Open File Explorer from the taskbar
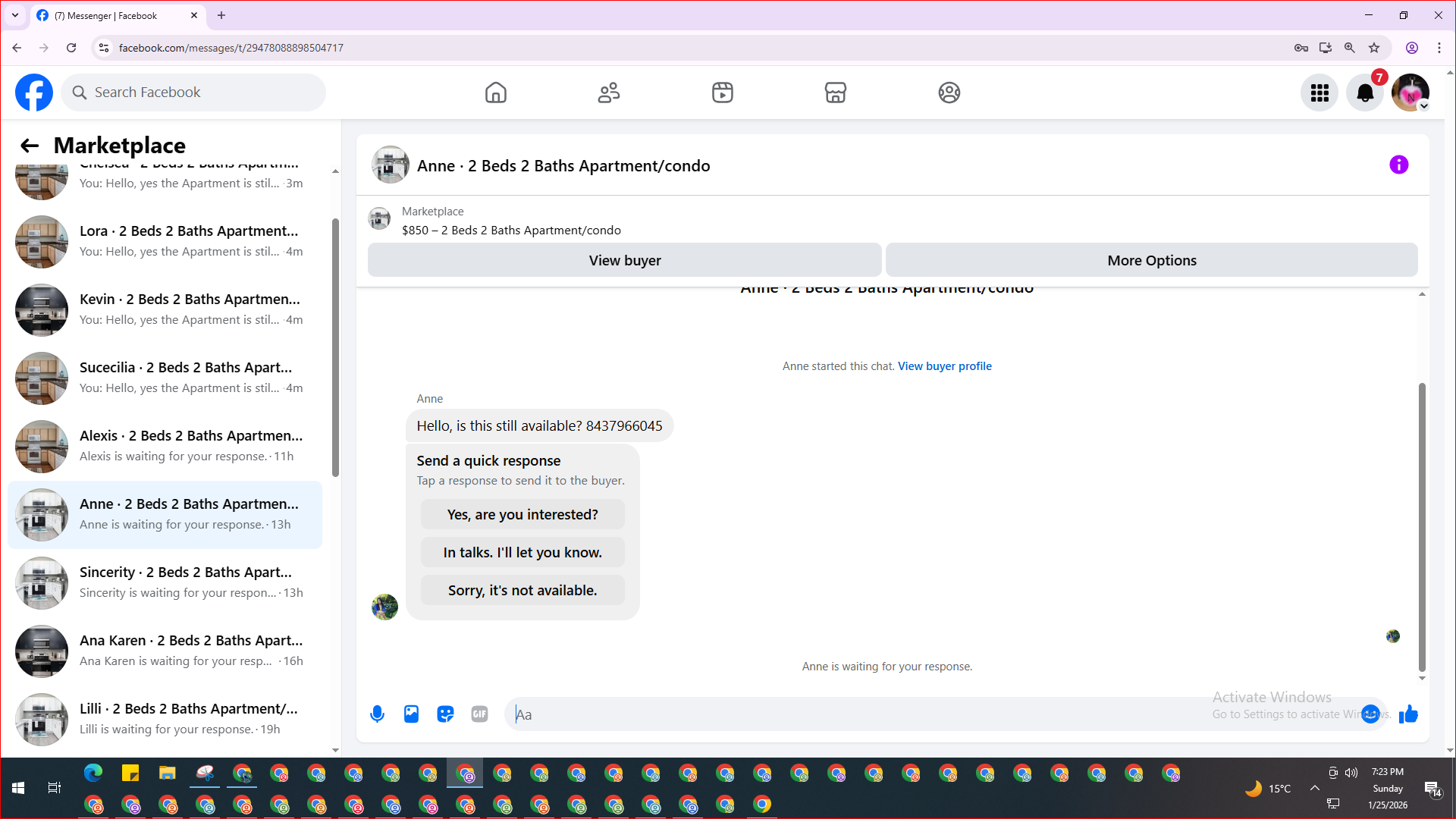 pos(168,773)
